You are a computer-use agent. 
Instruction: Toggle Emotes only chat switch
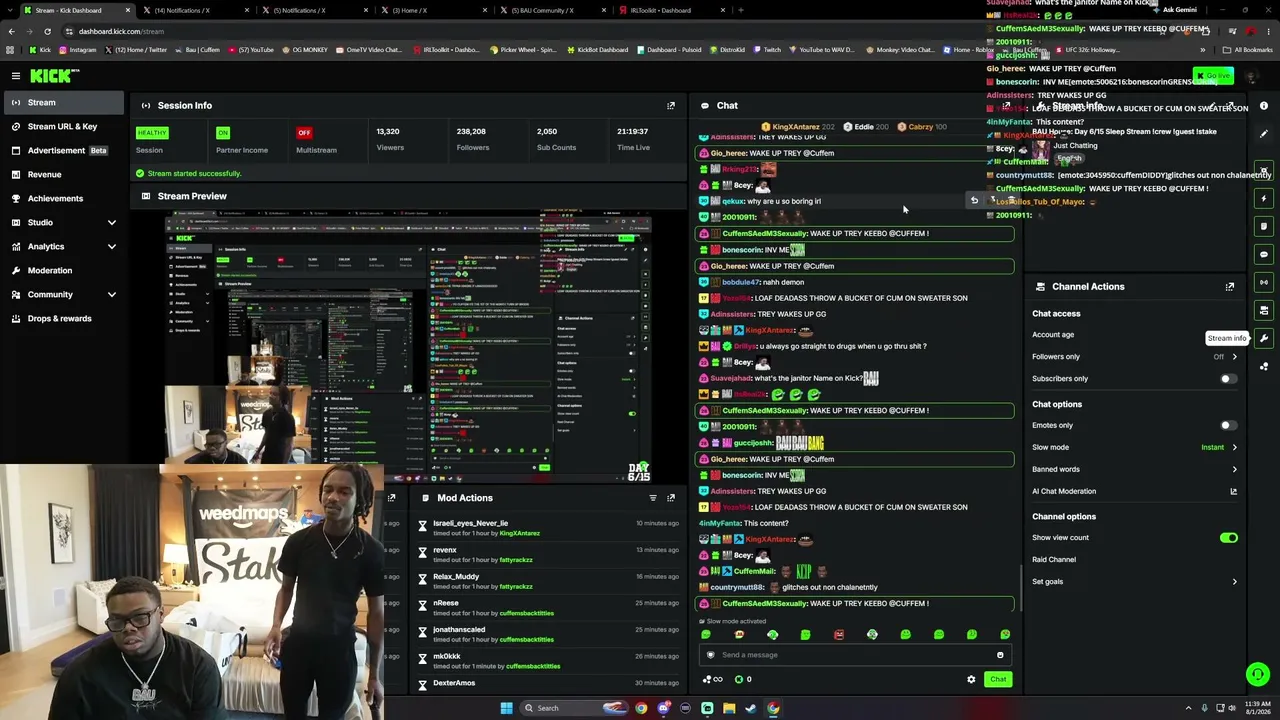pos(1228,425)
